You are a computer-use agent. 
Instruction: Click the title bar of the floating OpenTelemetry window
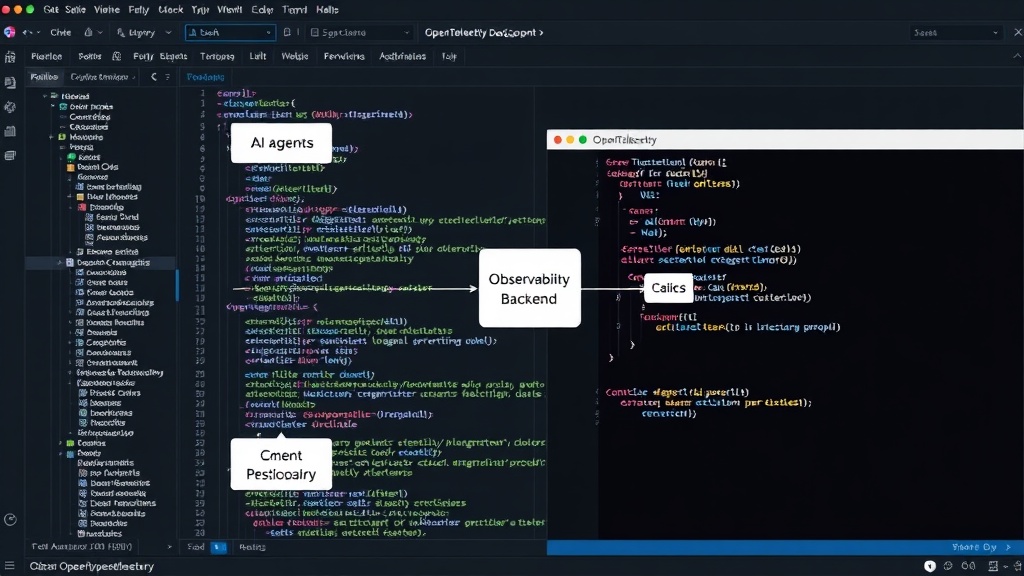pos(785,140)
